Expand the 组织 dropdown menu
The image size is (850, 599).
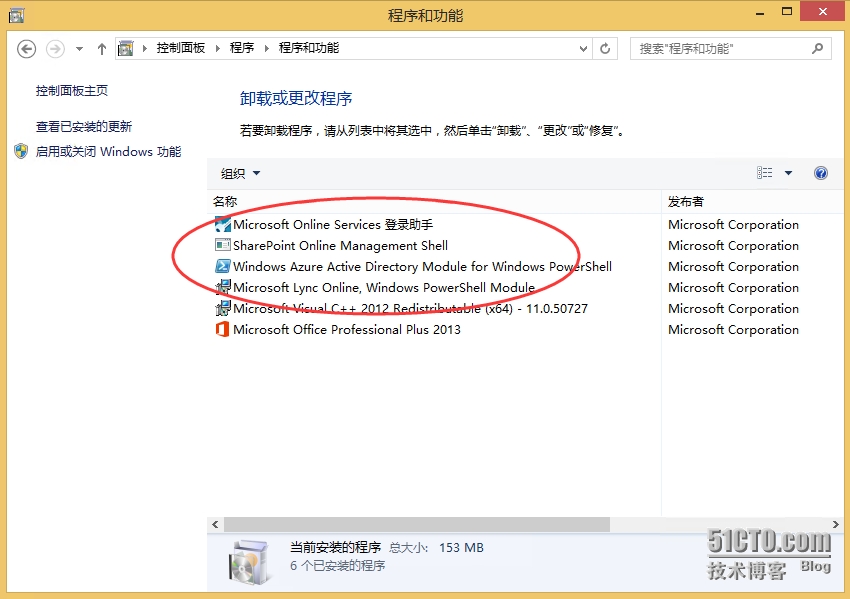[x=240, y=173]
